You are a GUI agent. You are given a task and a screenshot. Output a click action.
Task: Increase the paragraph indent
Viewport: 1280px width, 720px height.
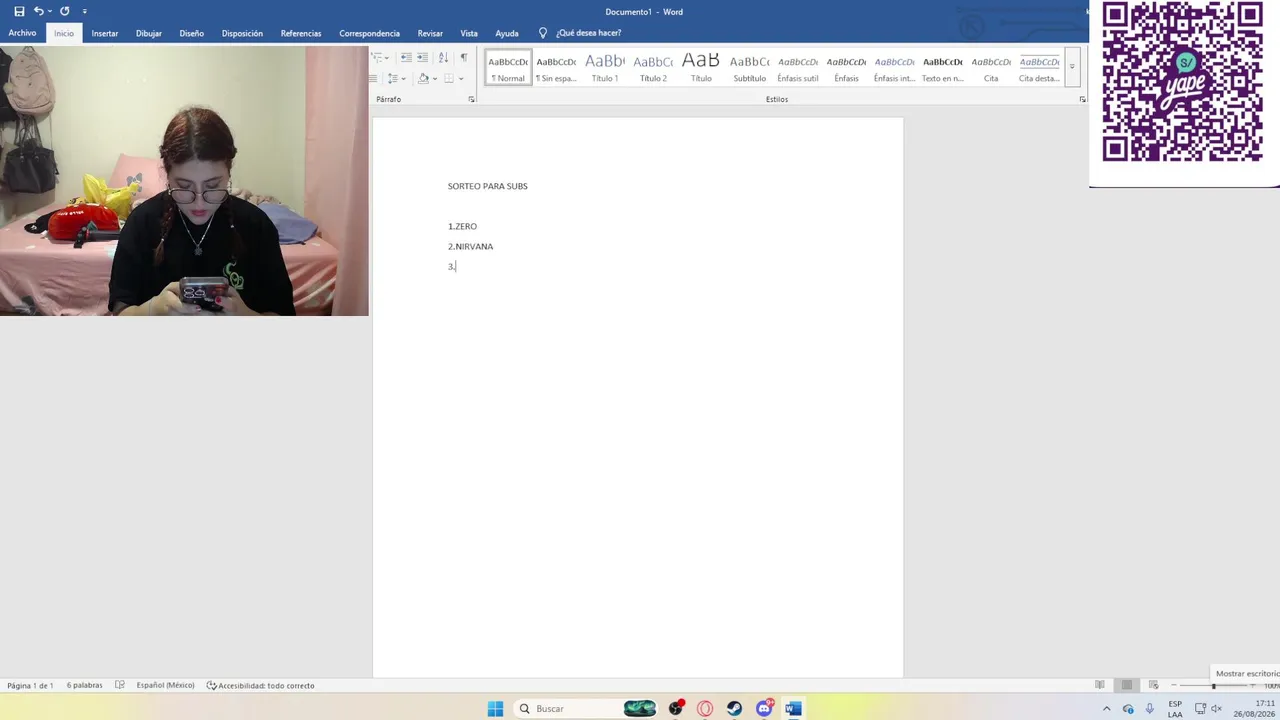pos(422,58)
